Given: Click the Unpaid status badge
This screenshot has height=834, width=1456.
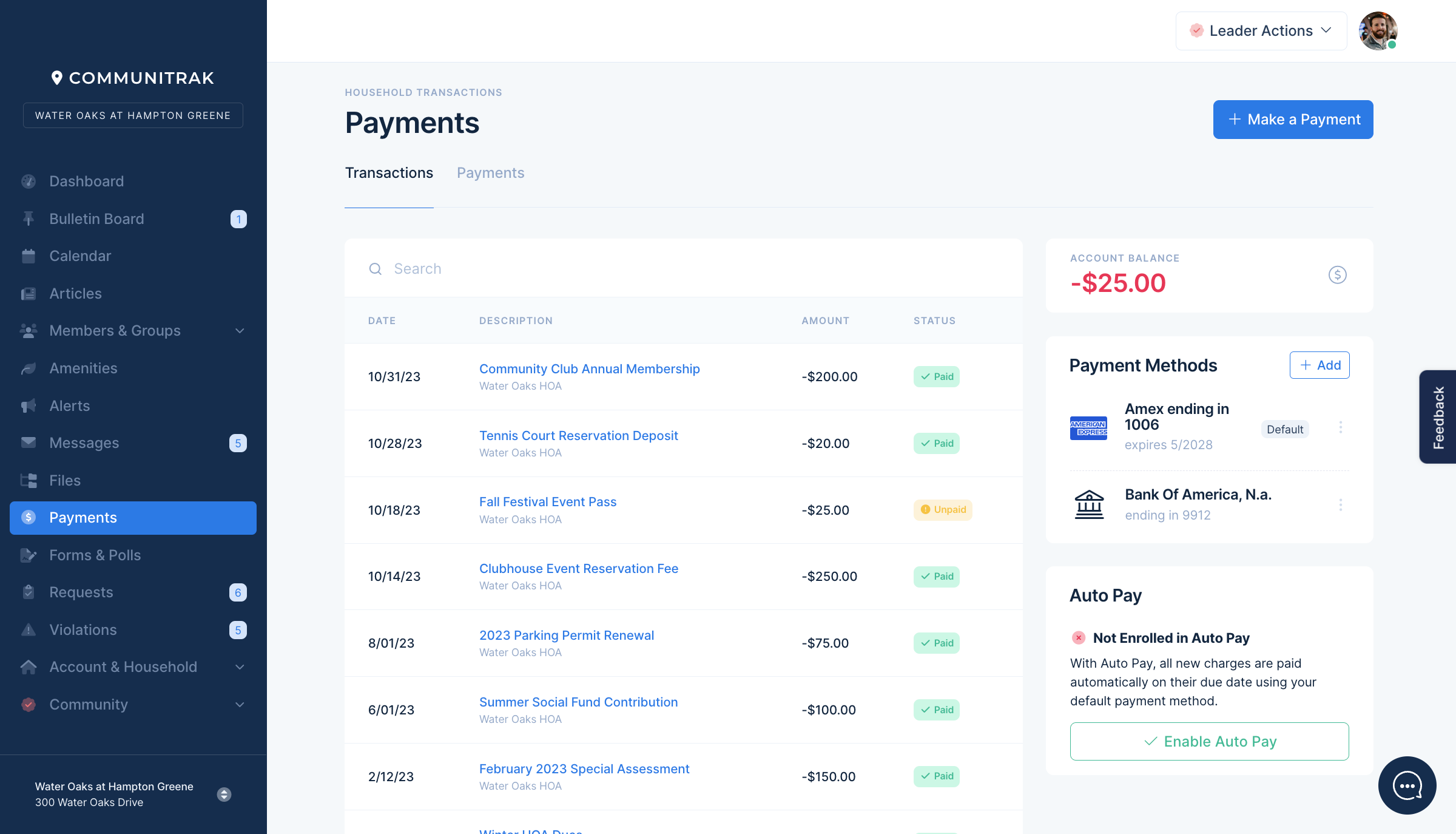Looking at the screenshot, I should coord(943,510).
